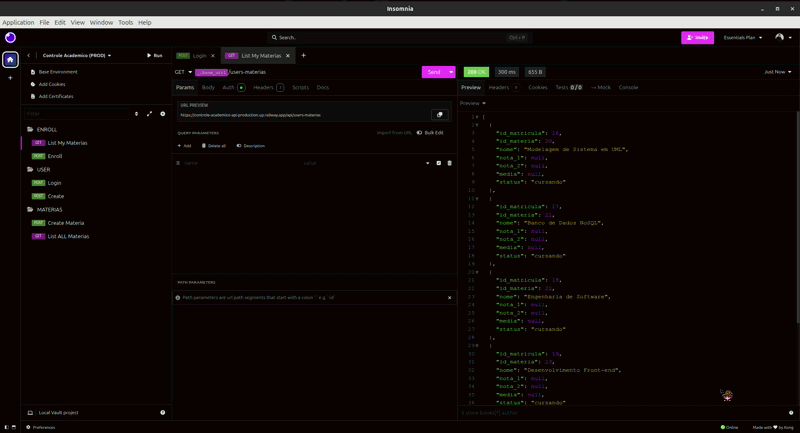Open the Home dashboard icon in sidebar
This screenshot has width=800, height=433.
pyautogui.click(x=10, y=60)
